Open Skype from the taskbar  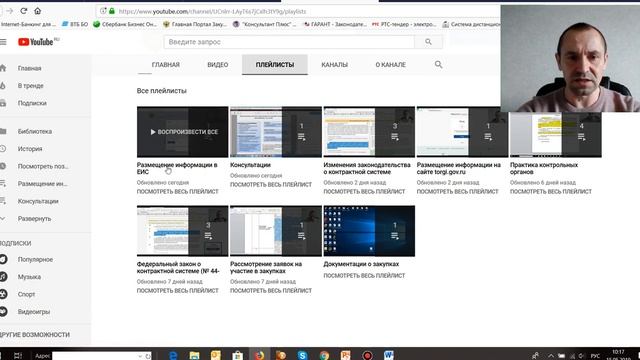302,356
